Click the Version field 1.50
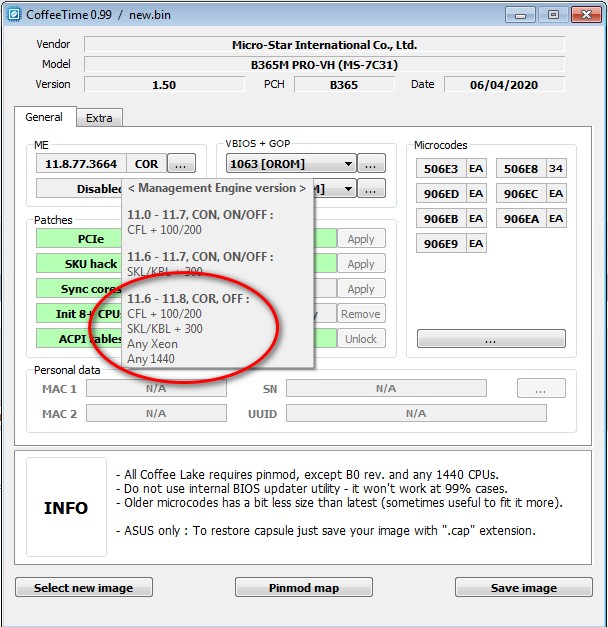The image size is (608, 627). tap(164, 84)
